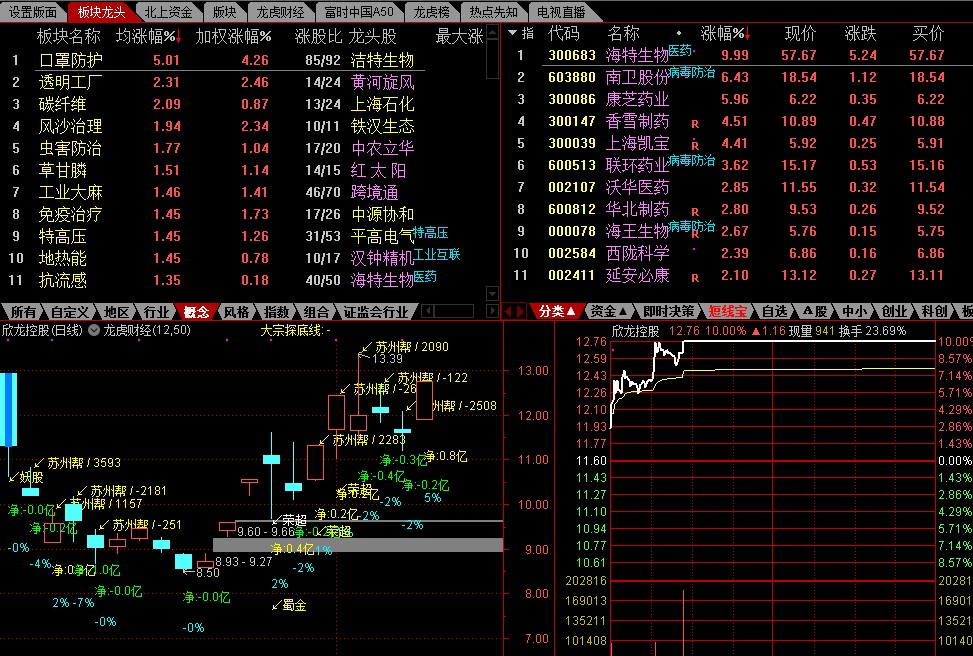
Task: Open the 设置版面 tab
Action: [32, 12]
